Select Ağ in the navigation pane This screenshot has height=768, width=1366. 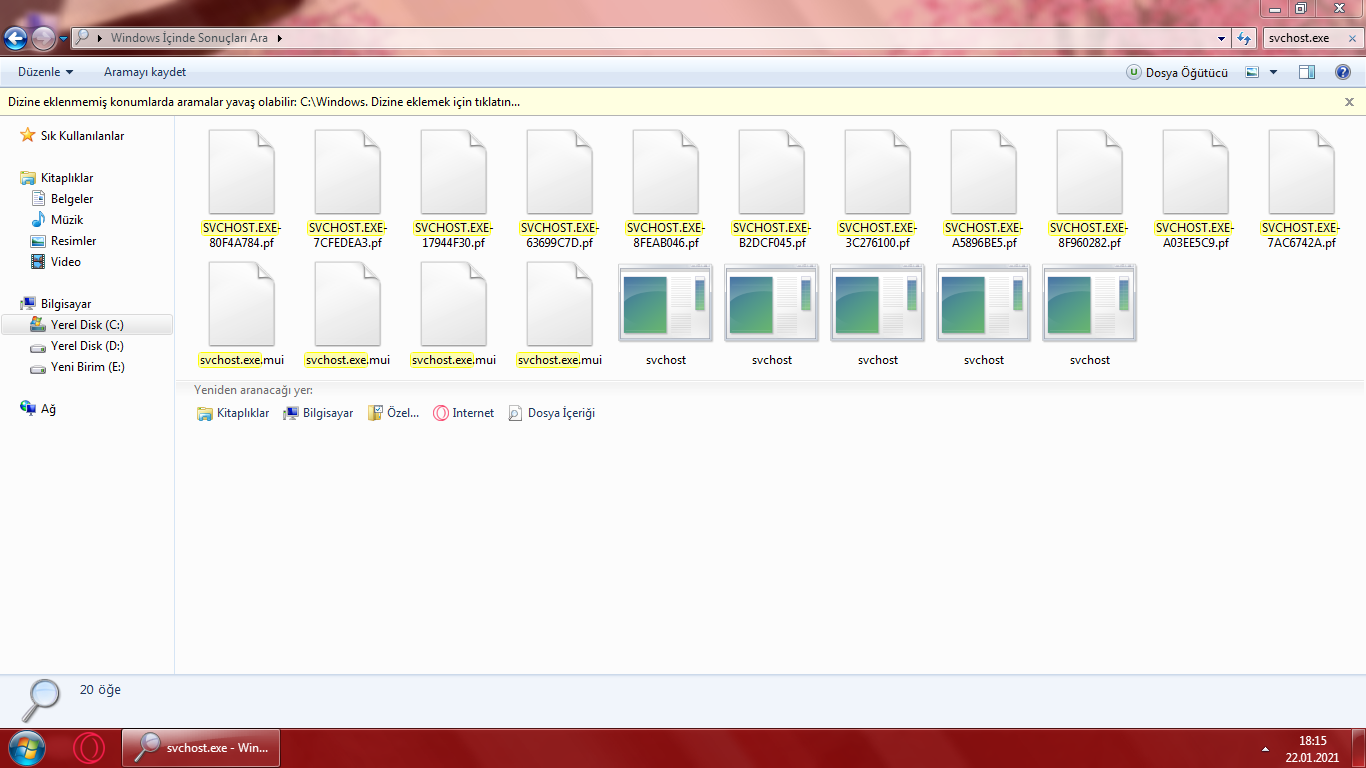pos(39,409)
